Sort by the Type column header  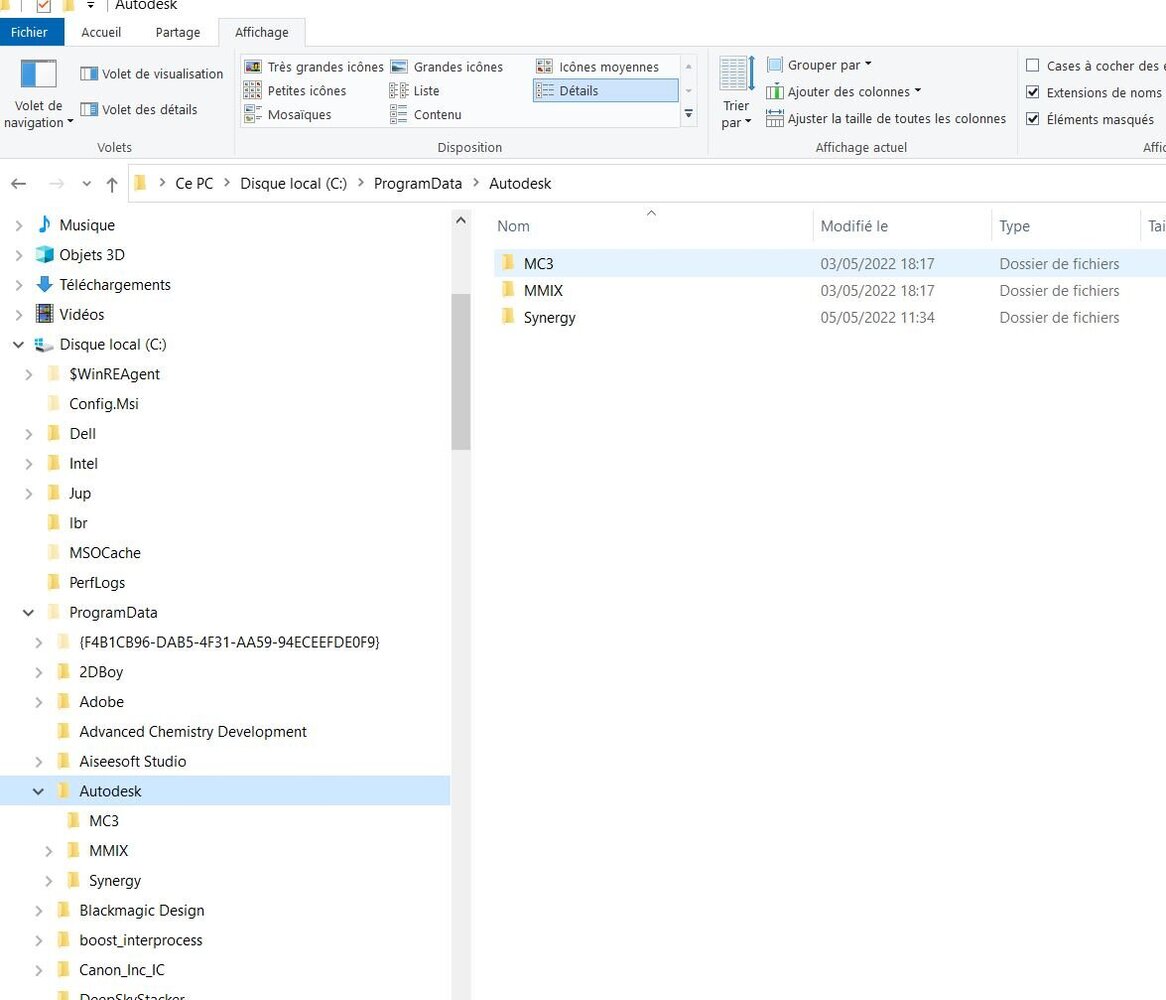[x=1065, y=226]
